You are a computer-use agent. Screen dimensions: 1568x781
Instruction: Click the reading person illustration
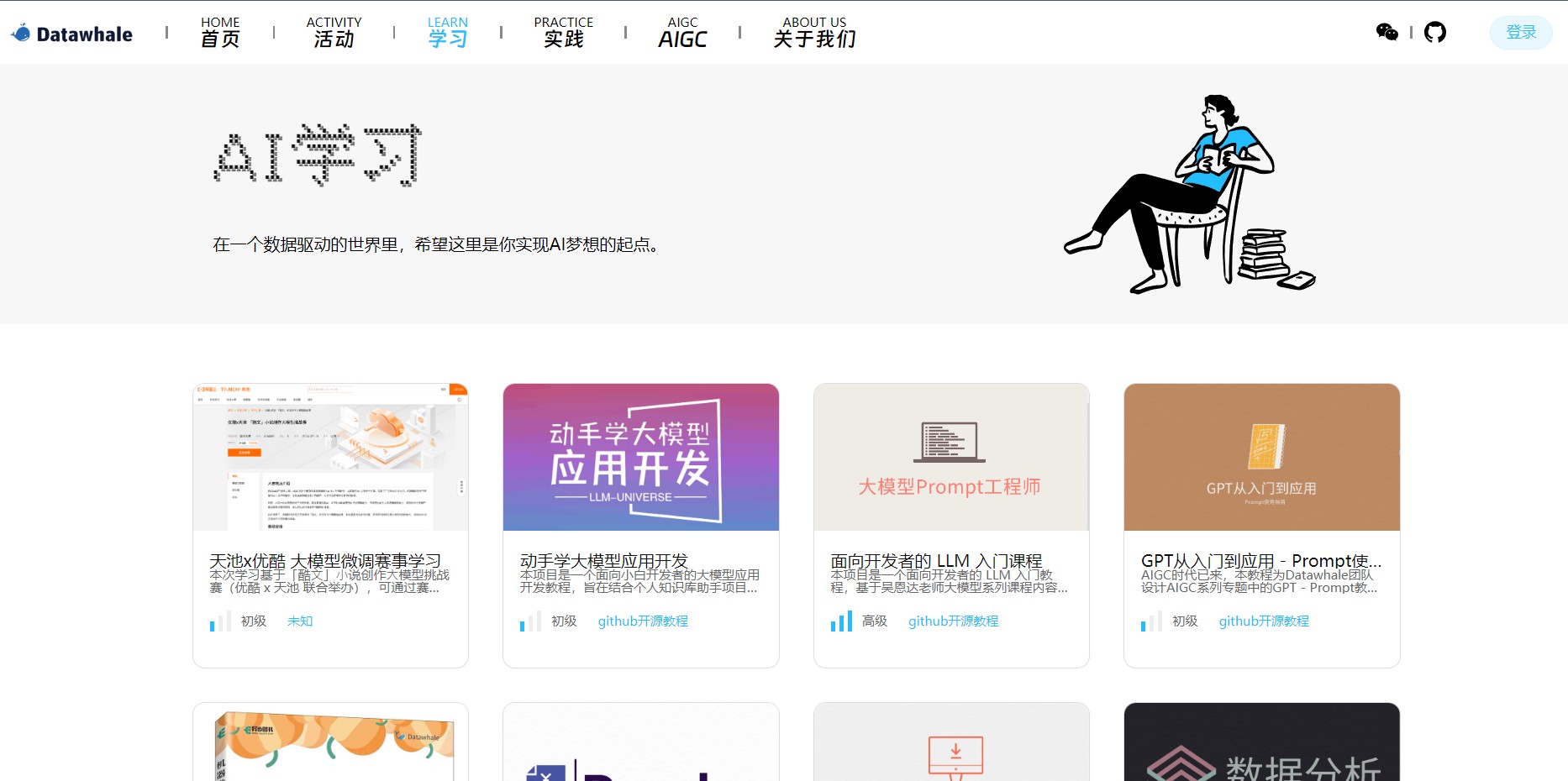point(1189,194)
